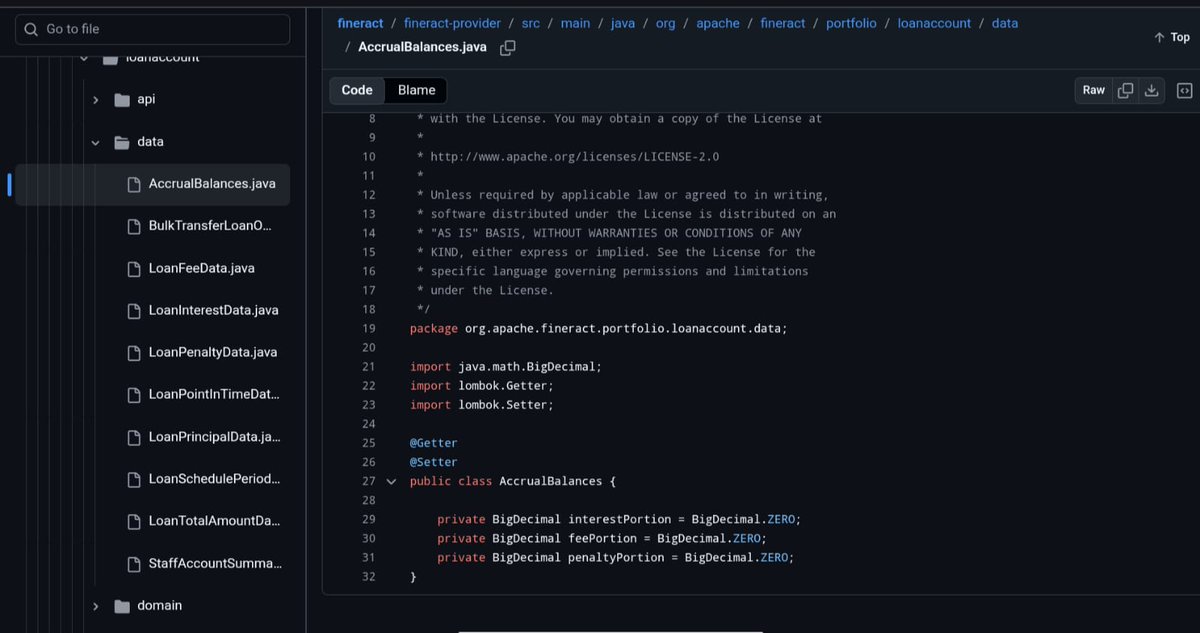Open org breadcrumb link
Viewport: 1200px width, 633px height.
click(x=665, y=23)
